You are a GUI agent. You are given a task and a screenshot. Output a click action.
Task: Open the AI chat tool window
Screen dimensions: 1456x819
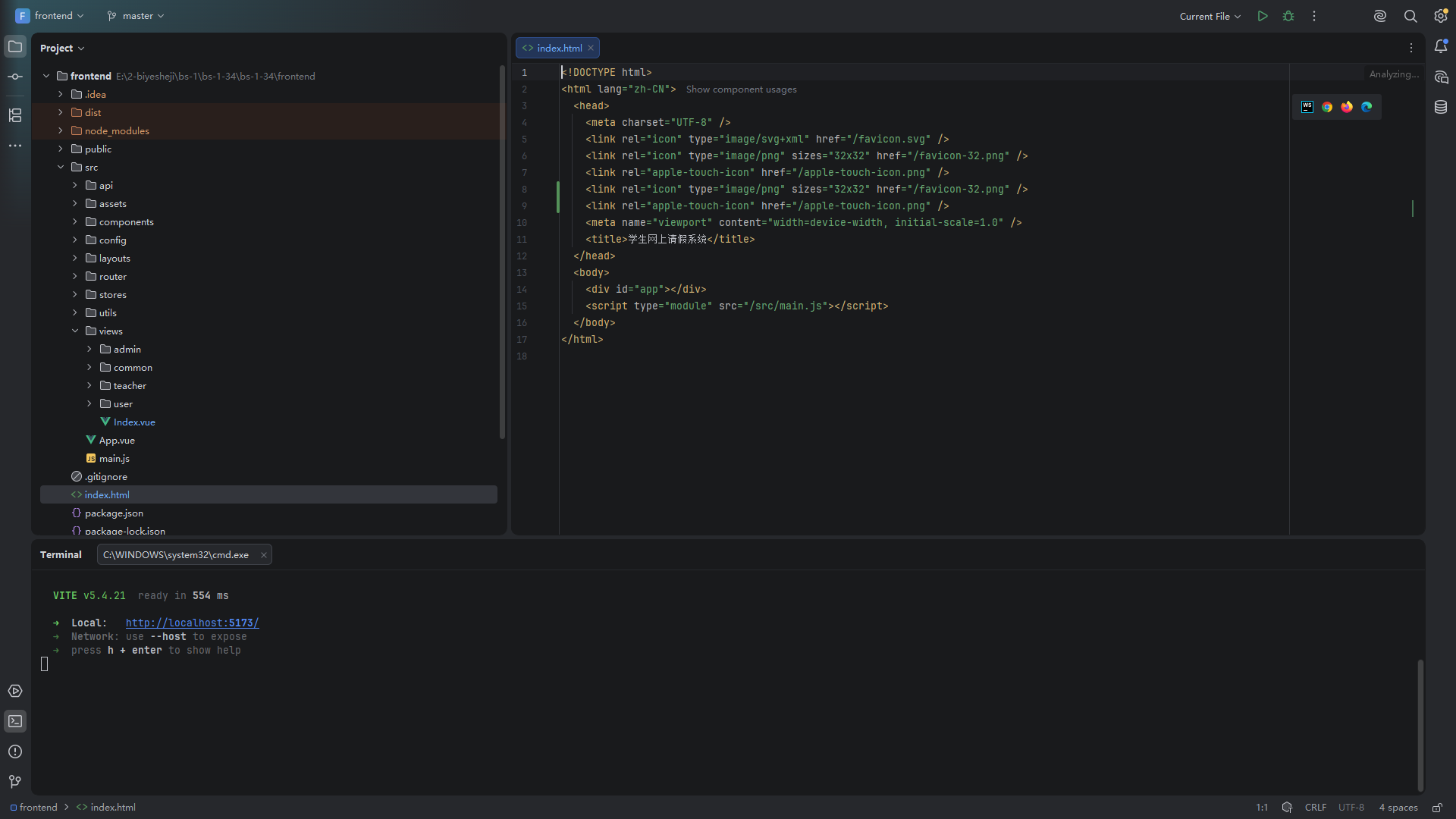1441,77
